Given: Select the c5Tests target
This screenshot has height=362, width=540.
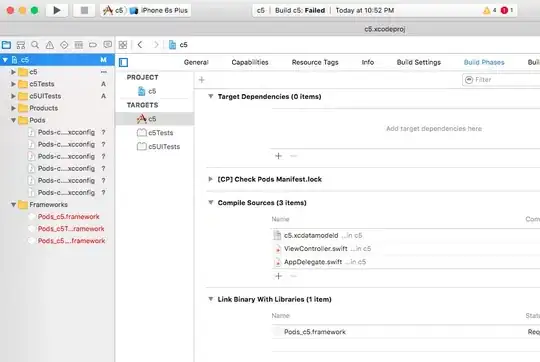Looking at the screenshot, I should tap(155, 133).
